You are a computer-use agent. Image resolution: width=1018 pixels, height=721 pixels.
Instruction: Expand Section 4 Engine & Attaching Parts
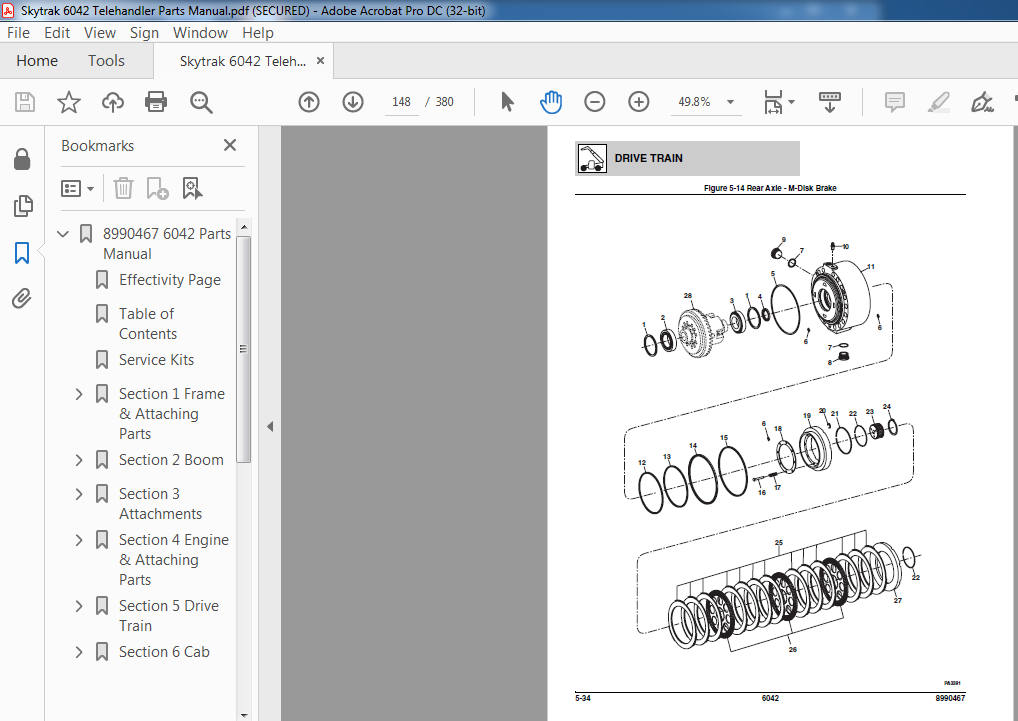point(79,540)
